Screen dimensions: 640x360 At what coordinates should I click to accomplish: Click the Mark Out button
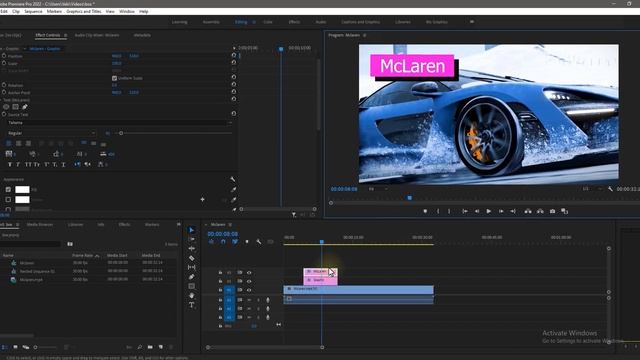click(449, 211)
